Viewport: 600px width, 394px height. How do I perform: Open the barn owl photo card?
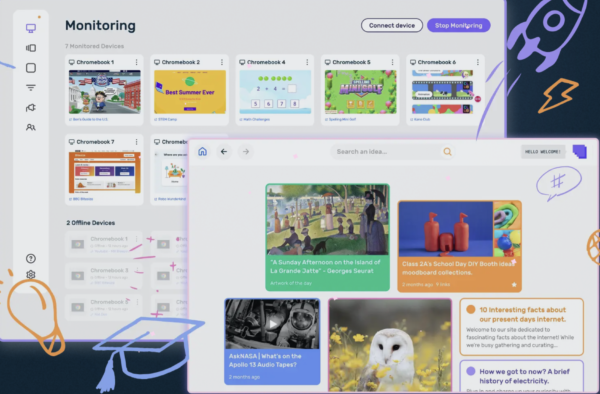390,345
